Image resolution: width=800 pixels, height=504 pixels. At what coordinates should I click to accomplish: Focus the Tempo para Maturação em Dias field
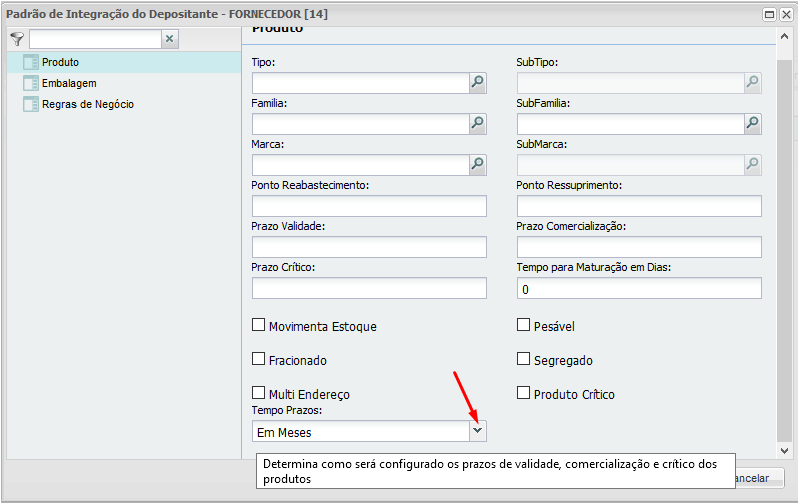point(639,288)
